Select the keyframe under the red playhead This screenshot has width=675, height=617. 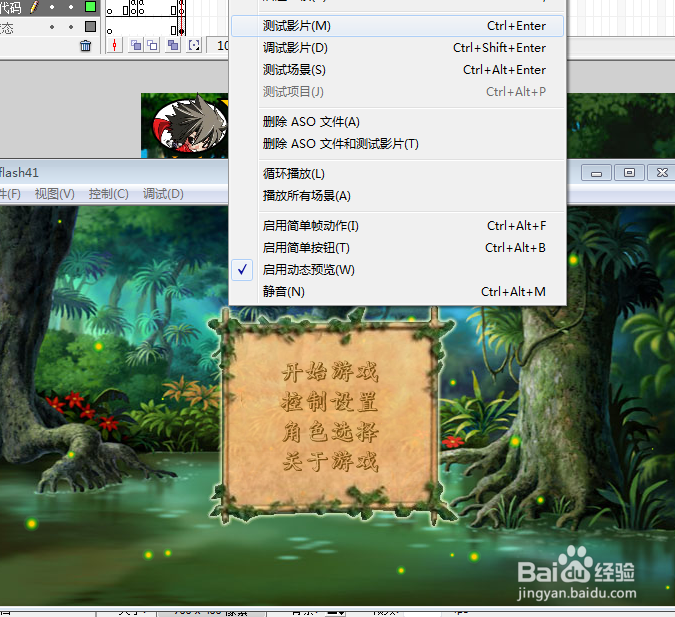(182, 31)
